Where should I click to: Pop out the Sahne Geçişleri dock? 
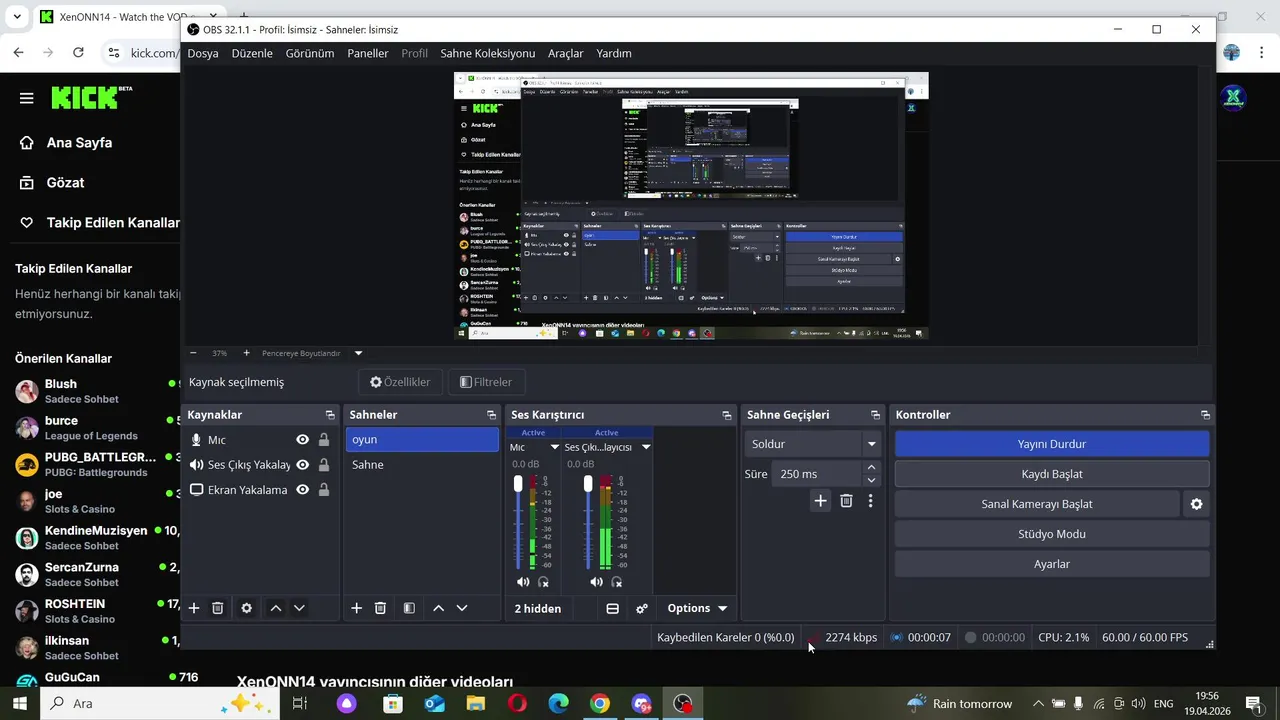tap(875, 415)
